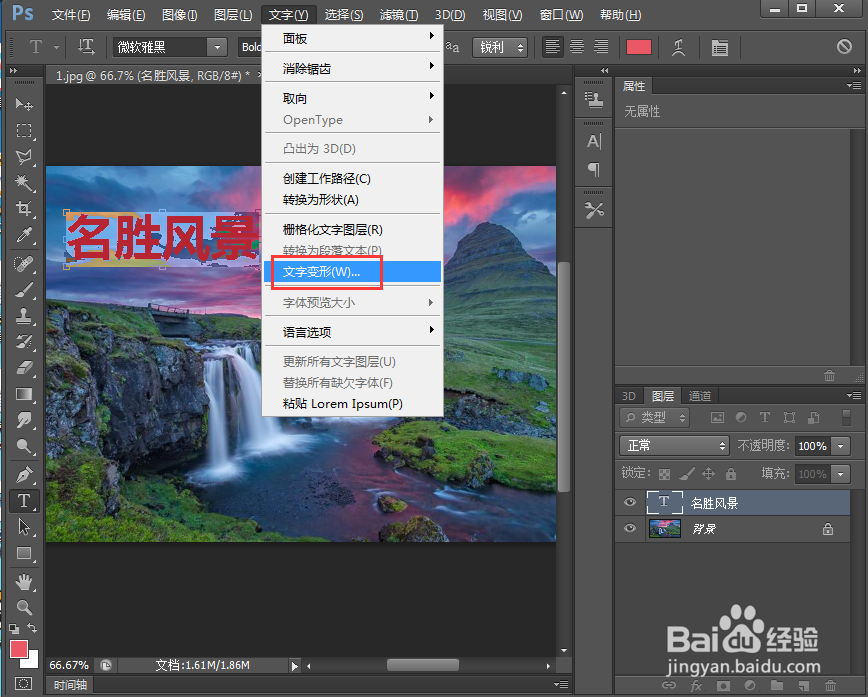
Task: Choose 粘贴 Lorem Ipsum(P)
Action: pos(353,404)
